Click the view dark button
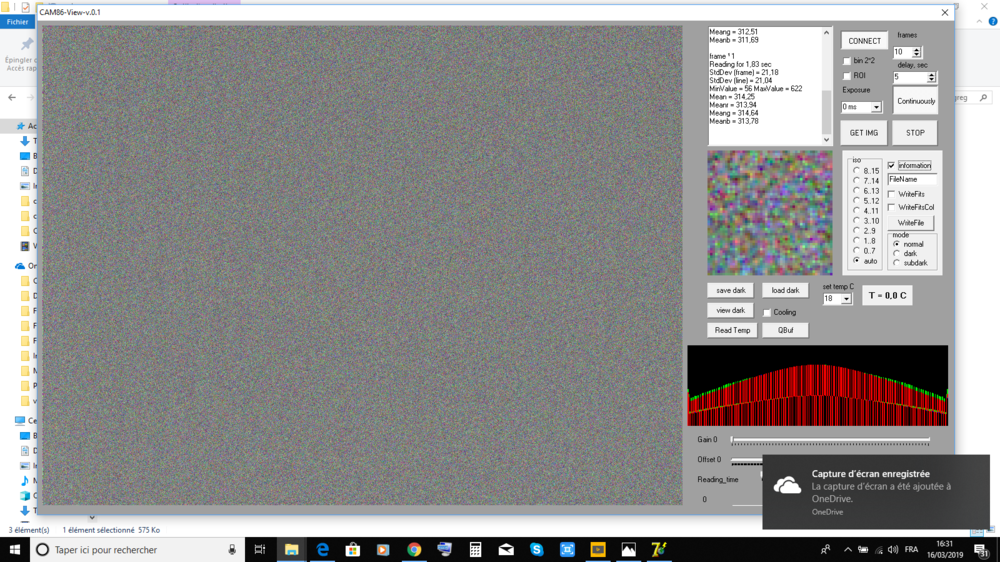1000x562 pixels. [x=730, y=311]
